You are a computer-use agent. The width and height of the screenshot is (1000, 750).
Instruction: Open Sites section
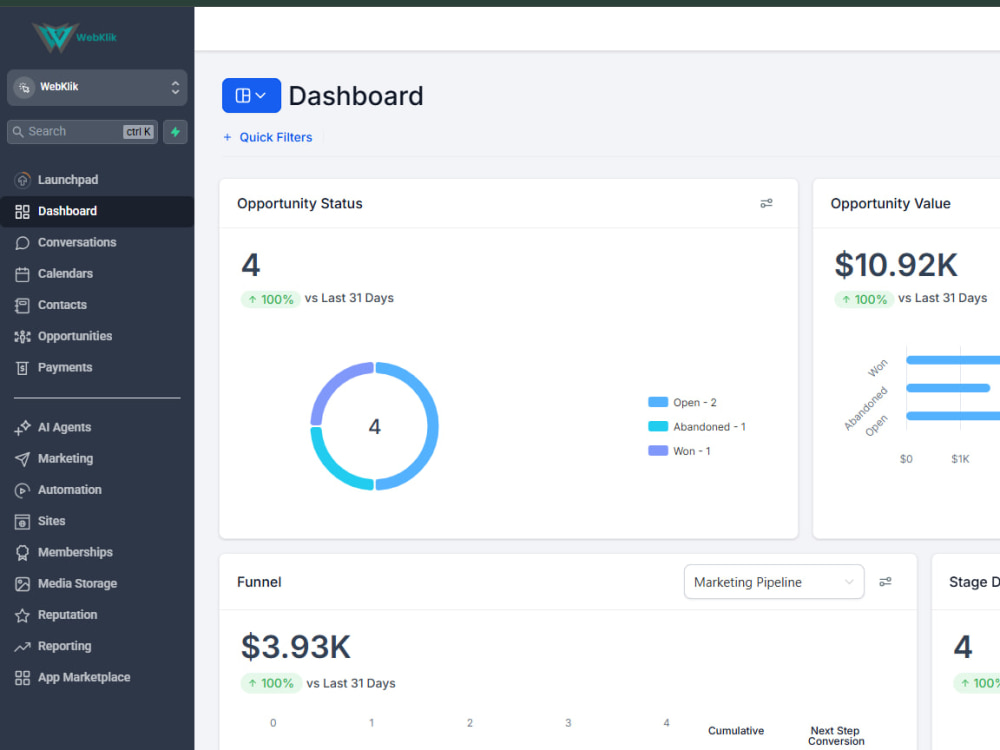coord(97,521)
